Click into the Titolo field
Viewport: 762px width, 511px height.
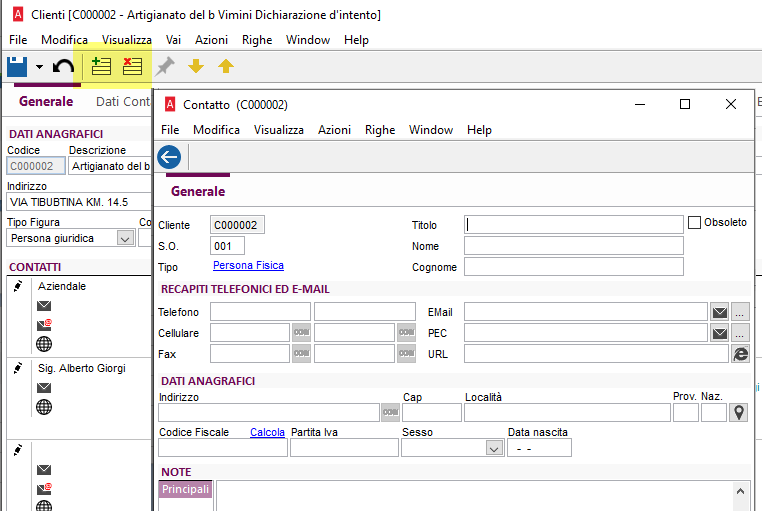573,224
